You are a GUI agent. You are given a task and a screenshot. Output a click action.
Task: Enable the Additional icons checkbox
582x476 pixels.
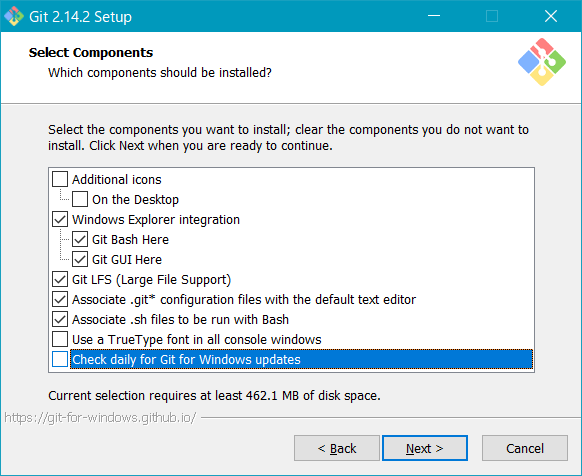tap(60, 179)
